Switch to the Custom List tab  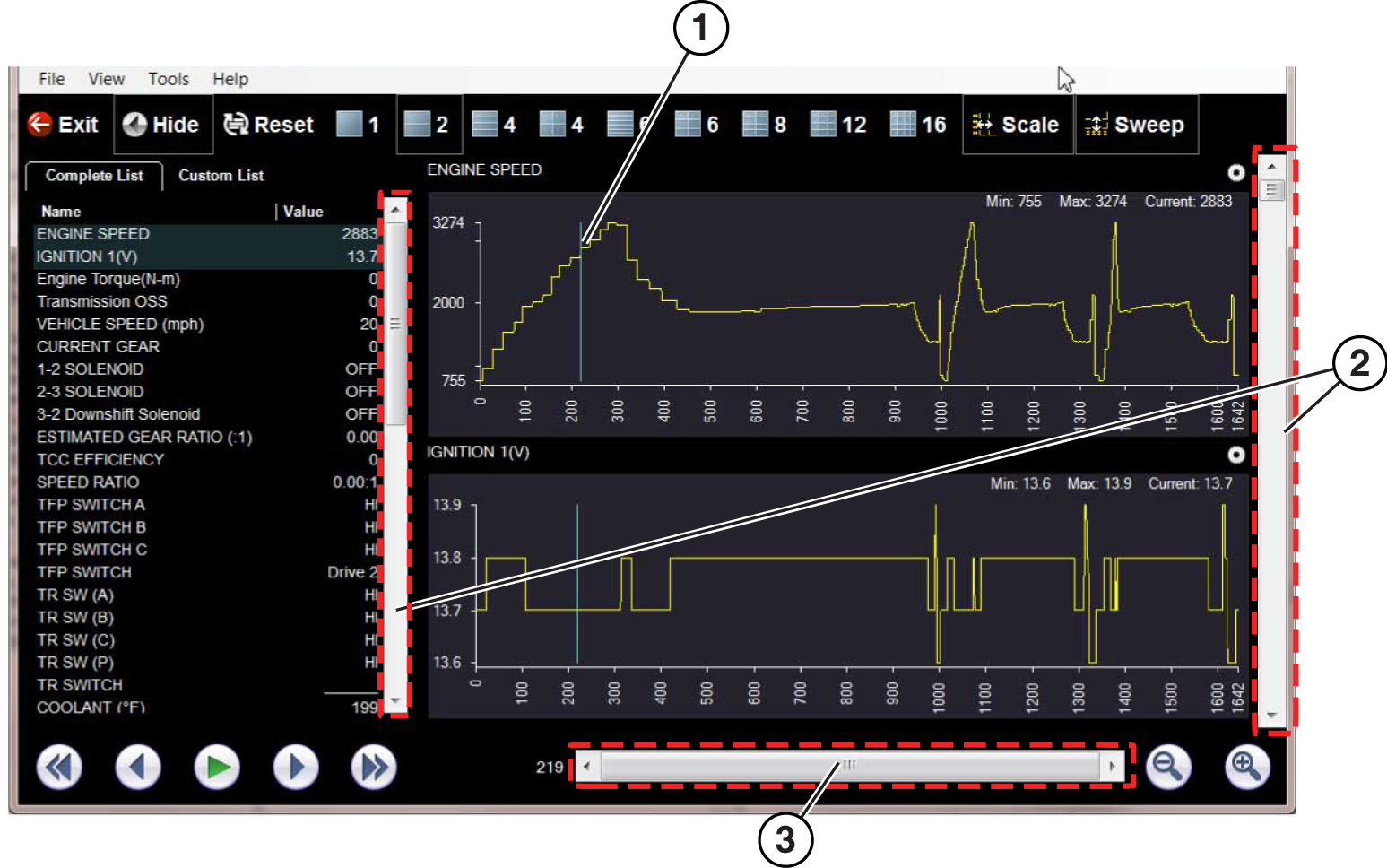click(221, 176)
